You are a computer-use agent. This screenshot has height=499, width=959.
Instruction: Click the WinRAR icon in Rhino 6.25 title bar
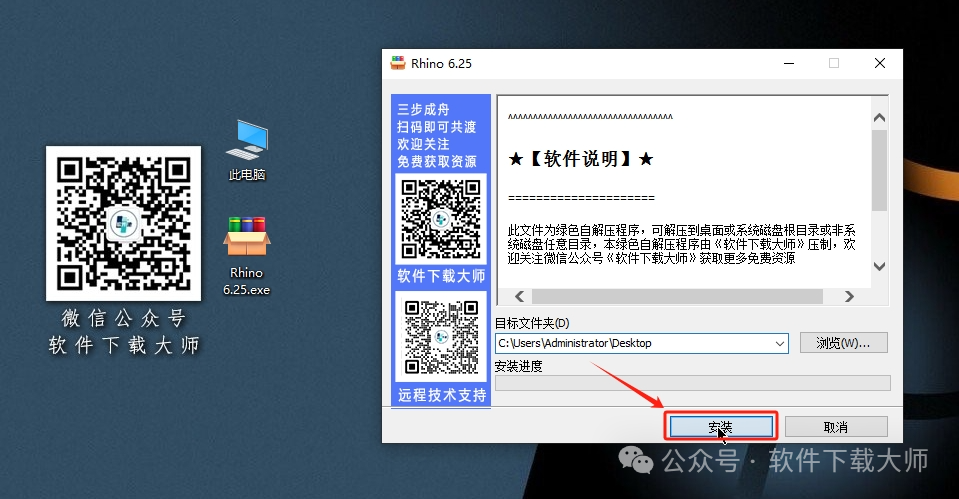pyautogui.click(x=398, y=63)
